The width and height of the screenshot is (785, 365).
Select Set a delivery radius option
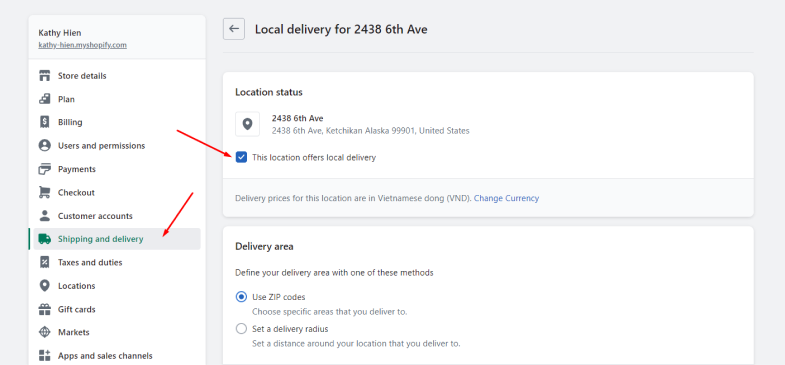[x=241, y=329]
